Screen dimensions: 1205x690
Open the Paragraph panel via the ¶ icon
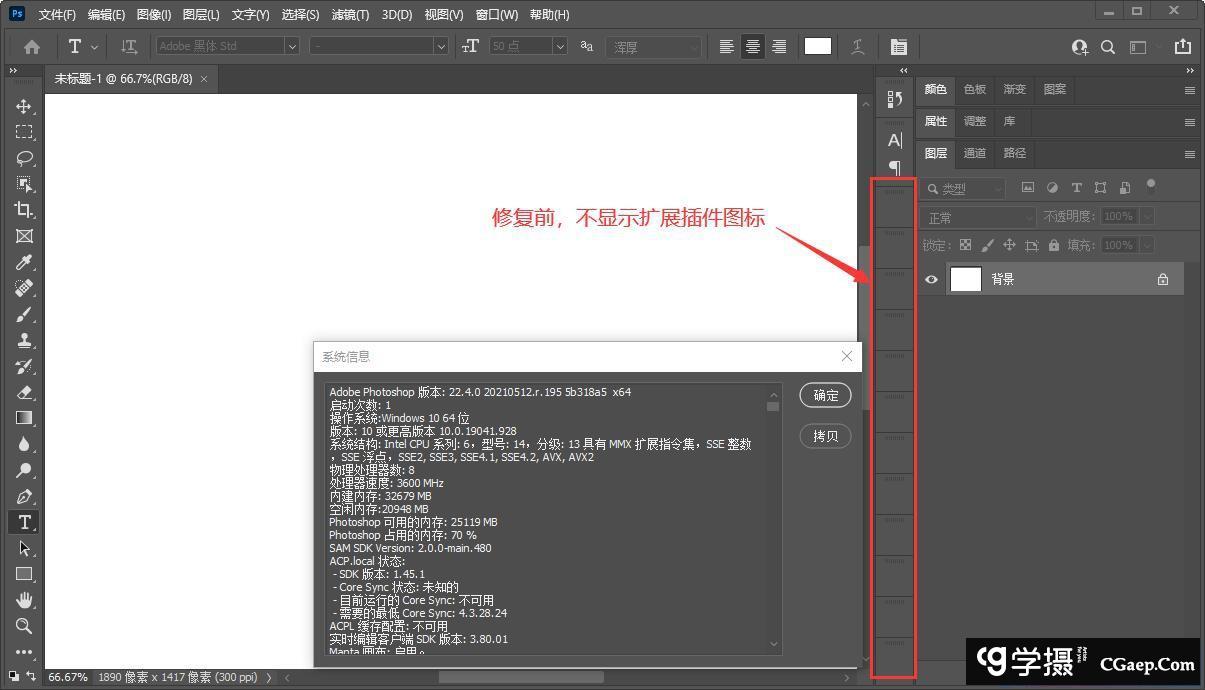(x=894, y=168)
